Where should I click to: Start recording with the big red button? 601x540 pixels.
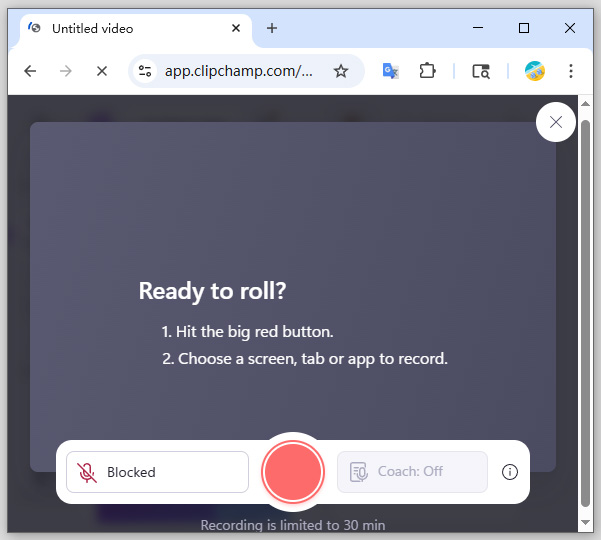(x=293, y=471)
